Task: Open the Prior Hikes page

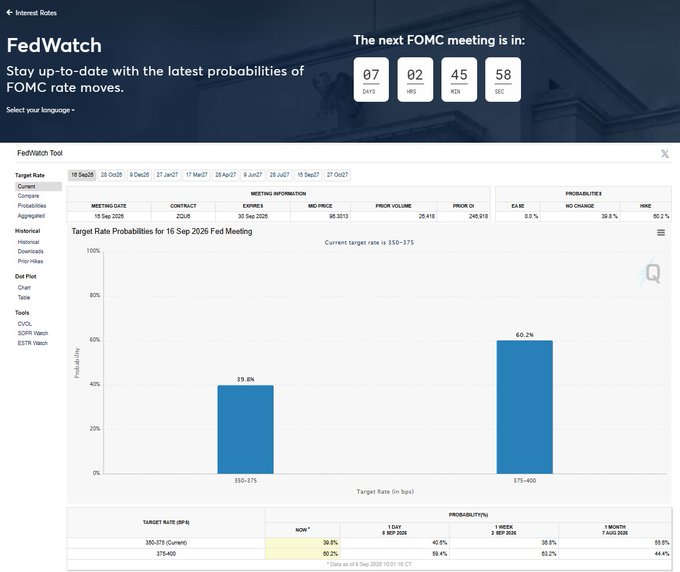Action: [30, 261]
